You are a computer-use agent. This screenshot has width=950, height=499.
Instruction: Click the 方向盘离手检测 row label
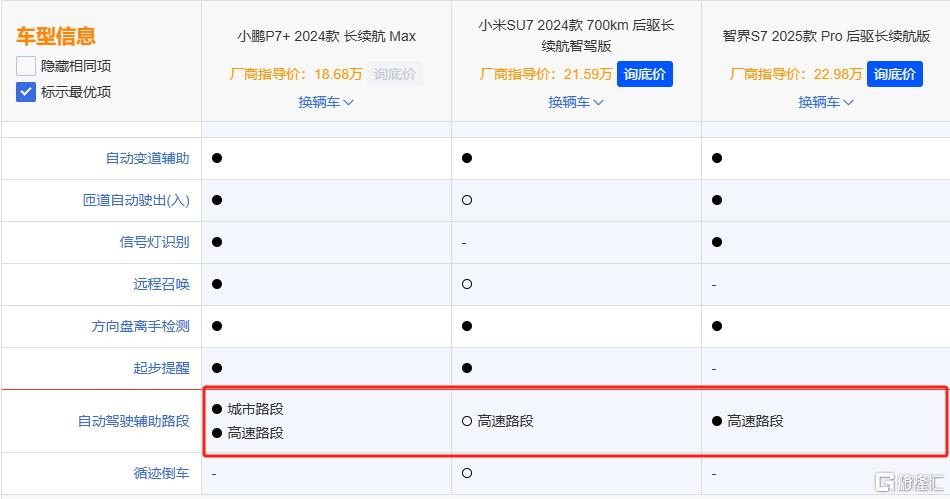(141, 326)
